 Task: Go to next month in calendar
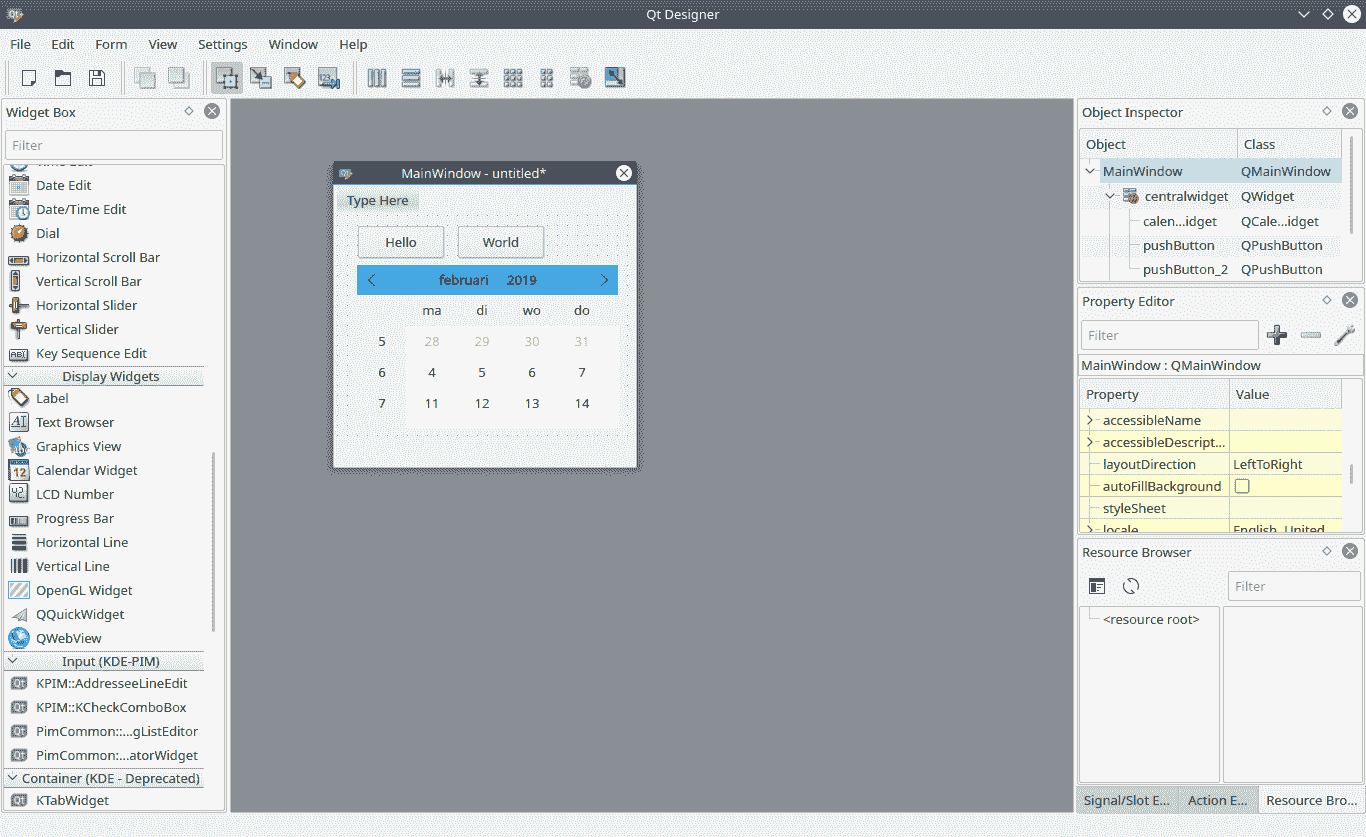(x=604, y=280)
